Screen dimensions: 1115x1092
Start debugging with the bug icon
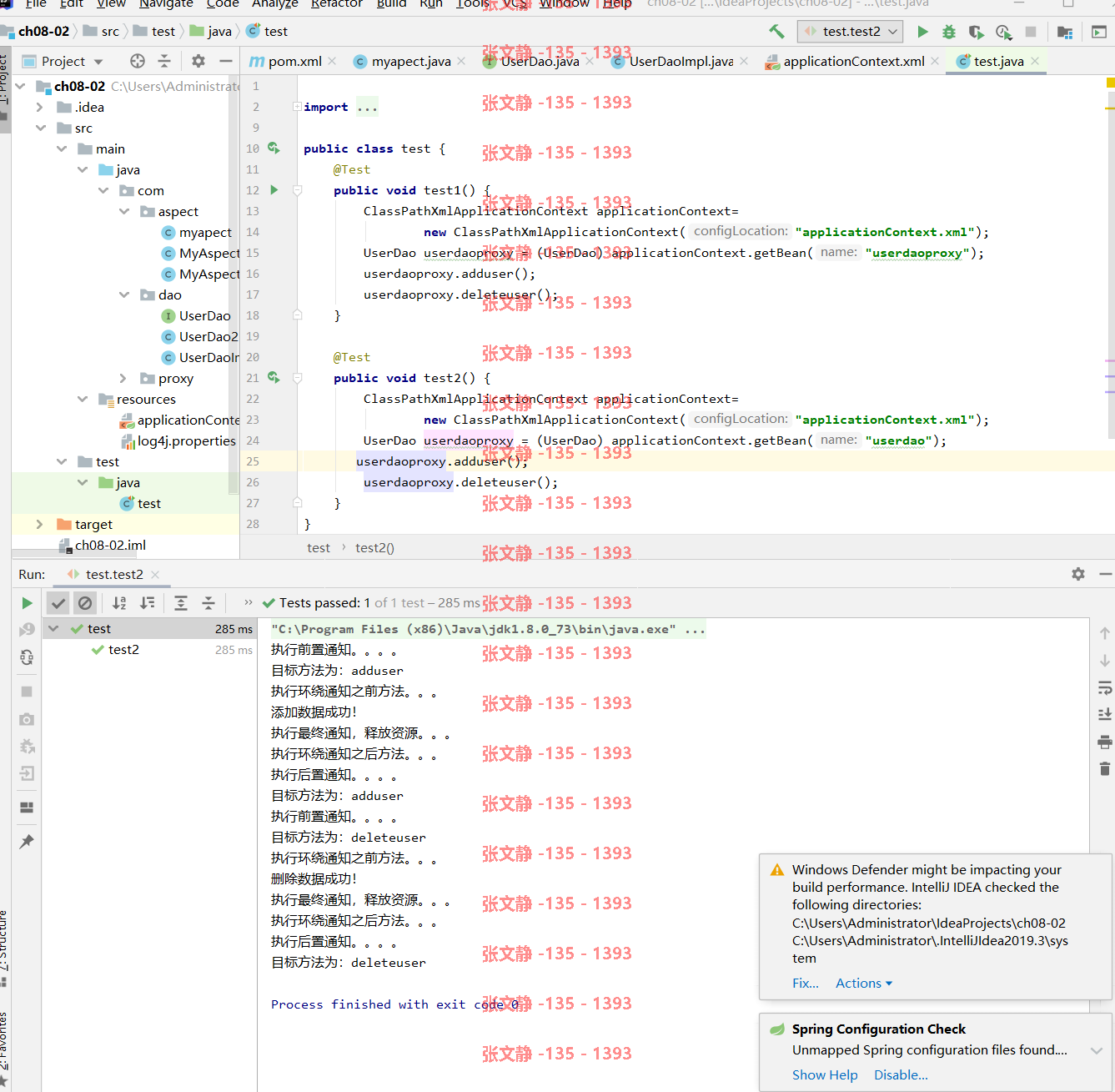pyautogui.click(x=949, y=32)
